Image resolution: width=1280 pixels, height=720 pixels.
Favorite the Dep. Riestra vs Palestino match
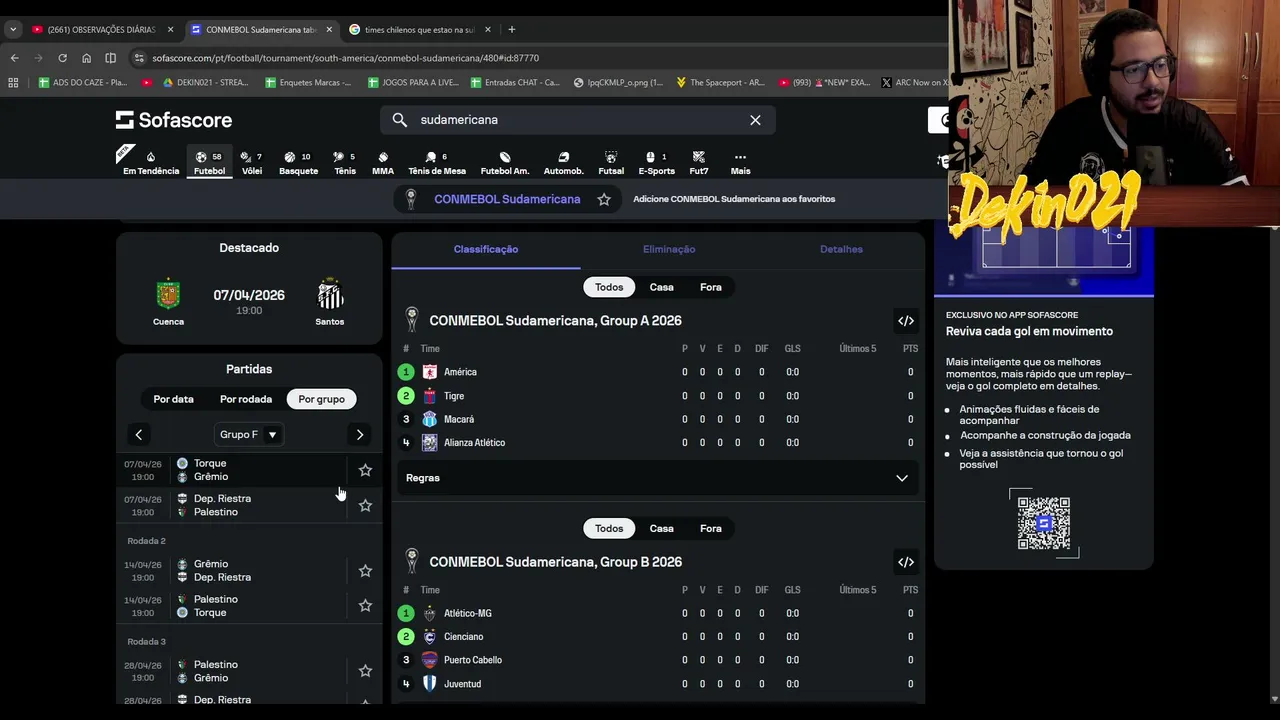(x=365, y=505)
